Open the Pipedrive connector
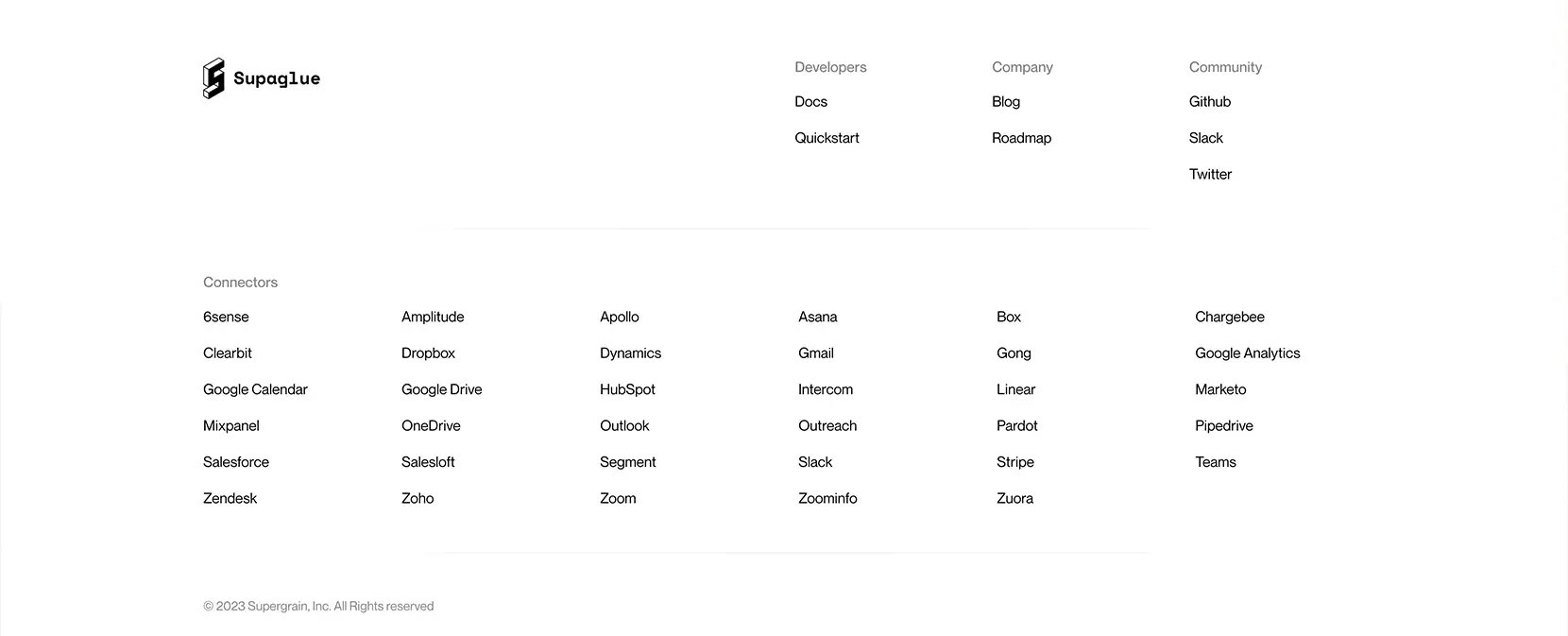Screen dimensions: 1568x636 tap(1224, 426)
